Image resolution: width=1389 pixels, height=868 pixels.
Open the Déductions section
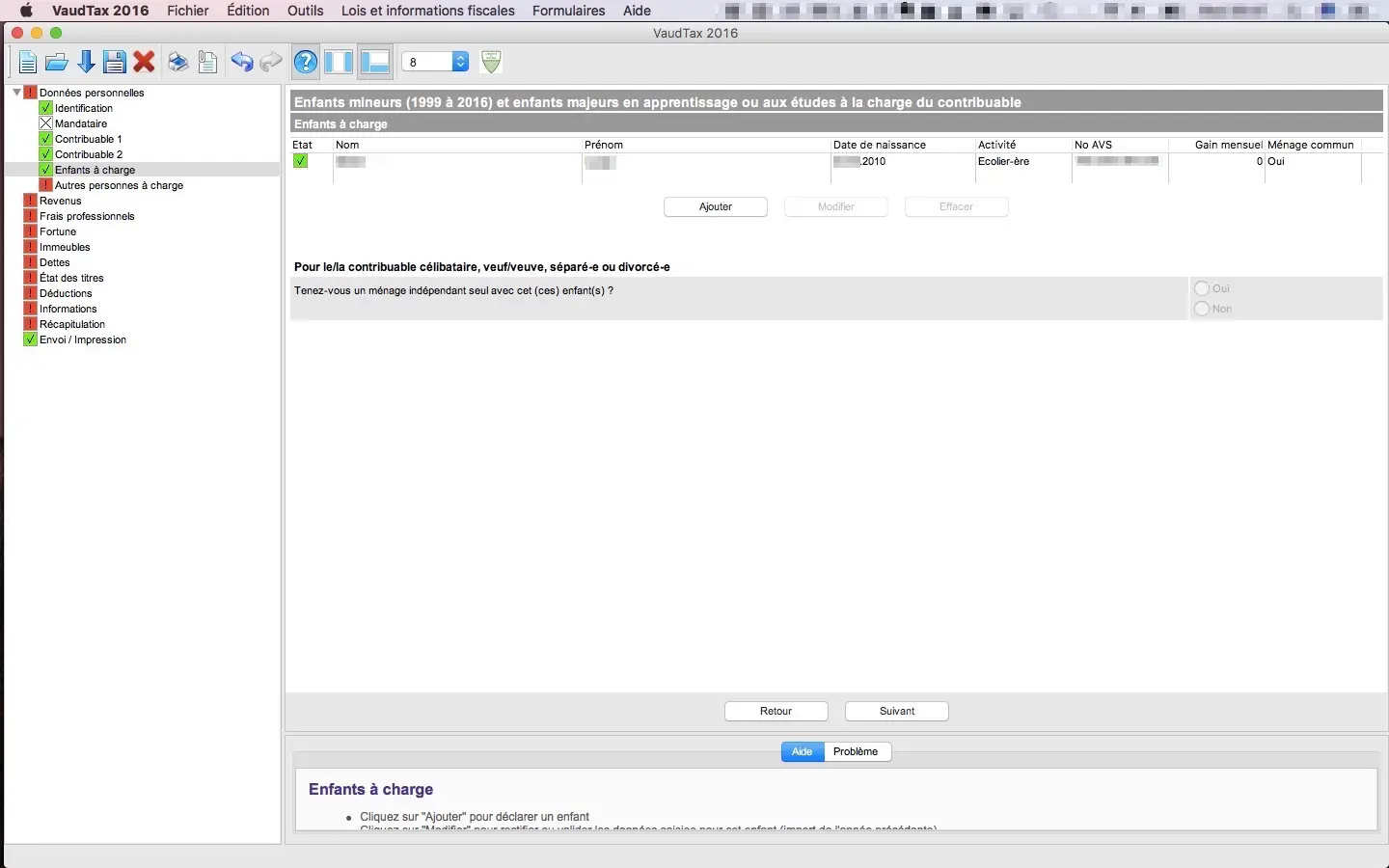coord(66,293)
